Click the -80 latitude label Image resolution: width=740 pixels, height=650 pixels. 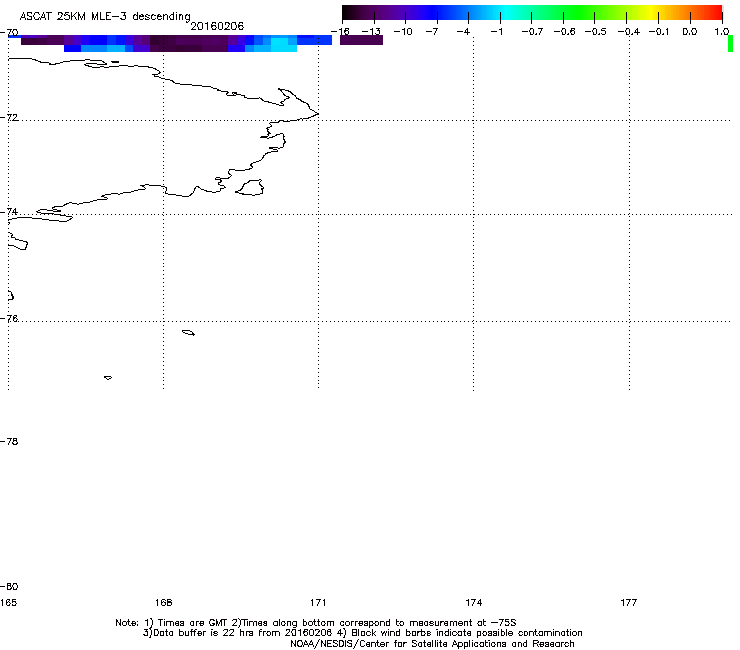pos(9,586)
